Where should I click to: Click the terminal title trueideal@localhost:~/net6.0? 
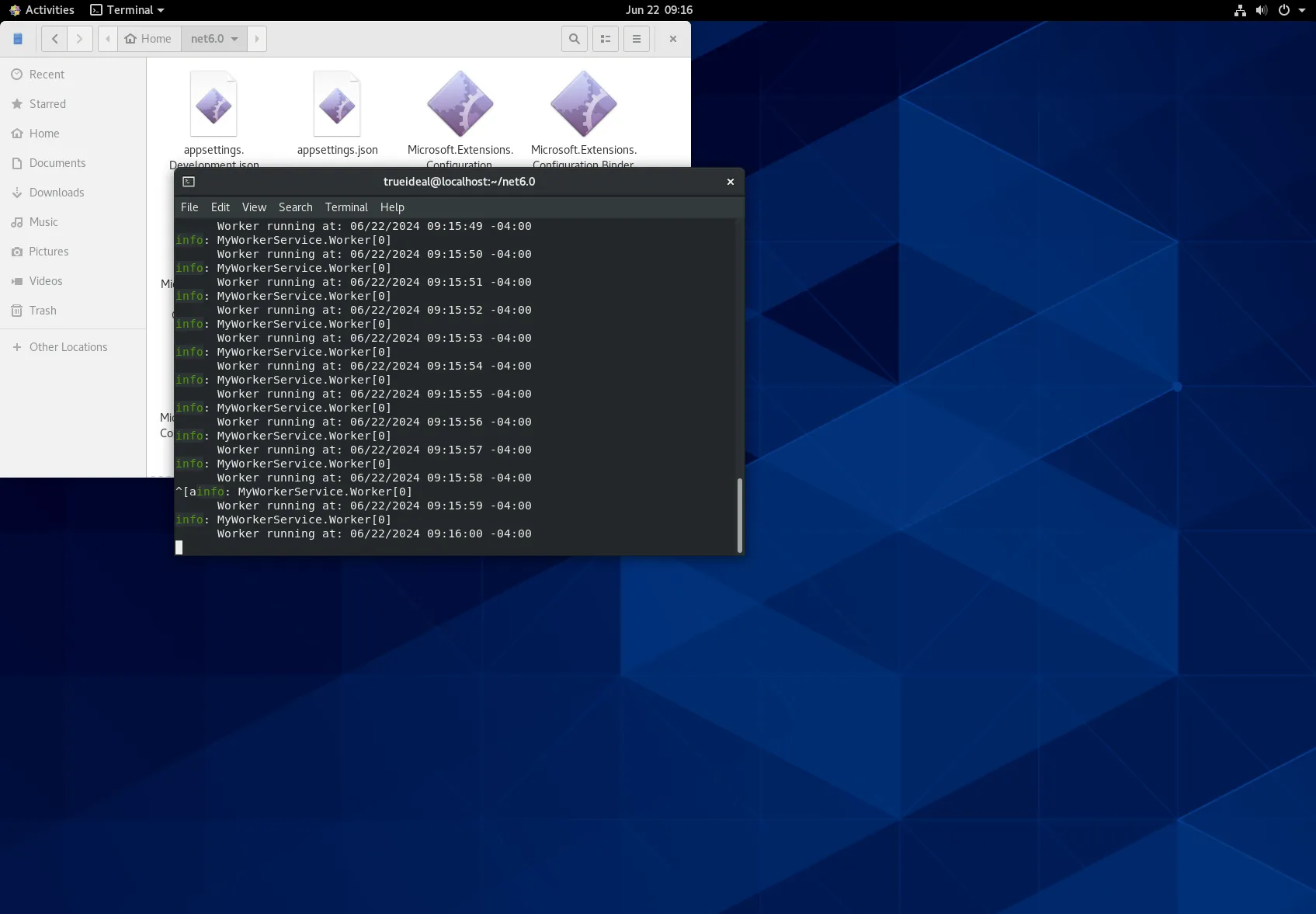click(460, 182)
